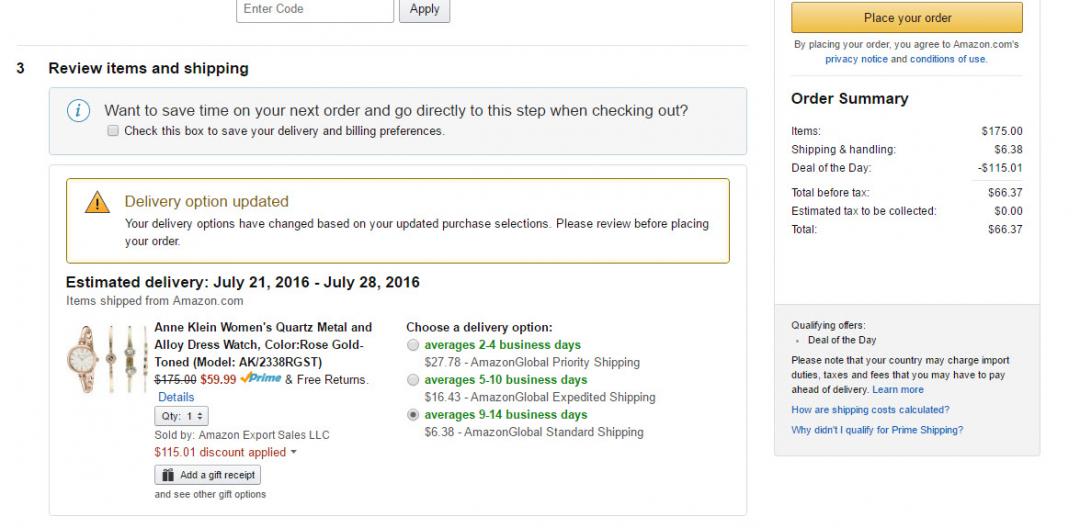Open the Anne Klein watch product thumbnail
This screenshot has height=528, width=1080.
tap(107, 360)
